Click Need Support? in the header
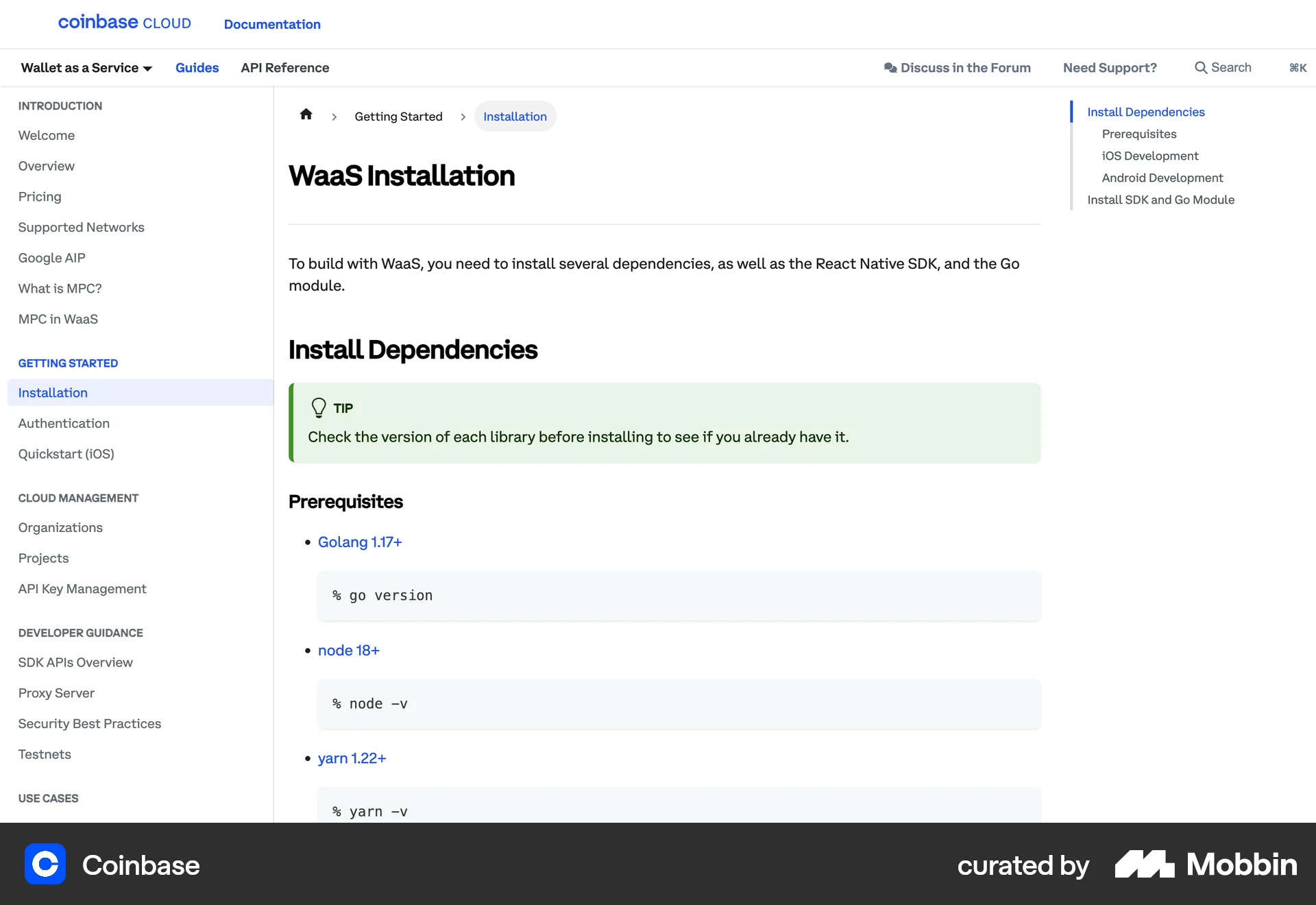This screenshot has width=1316, height=905. coord(1110,67)
